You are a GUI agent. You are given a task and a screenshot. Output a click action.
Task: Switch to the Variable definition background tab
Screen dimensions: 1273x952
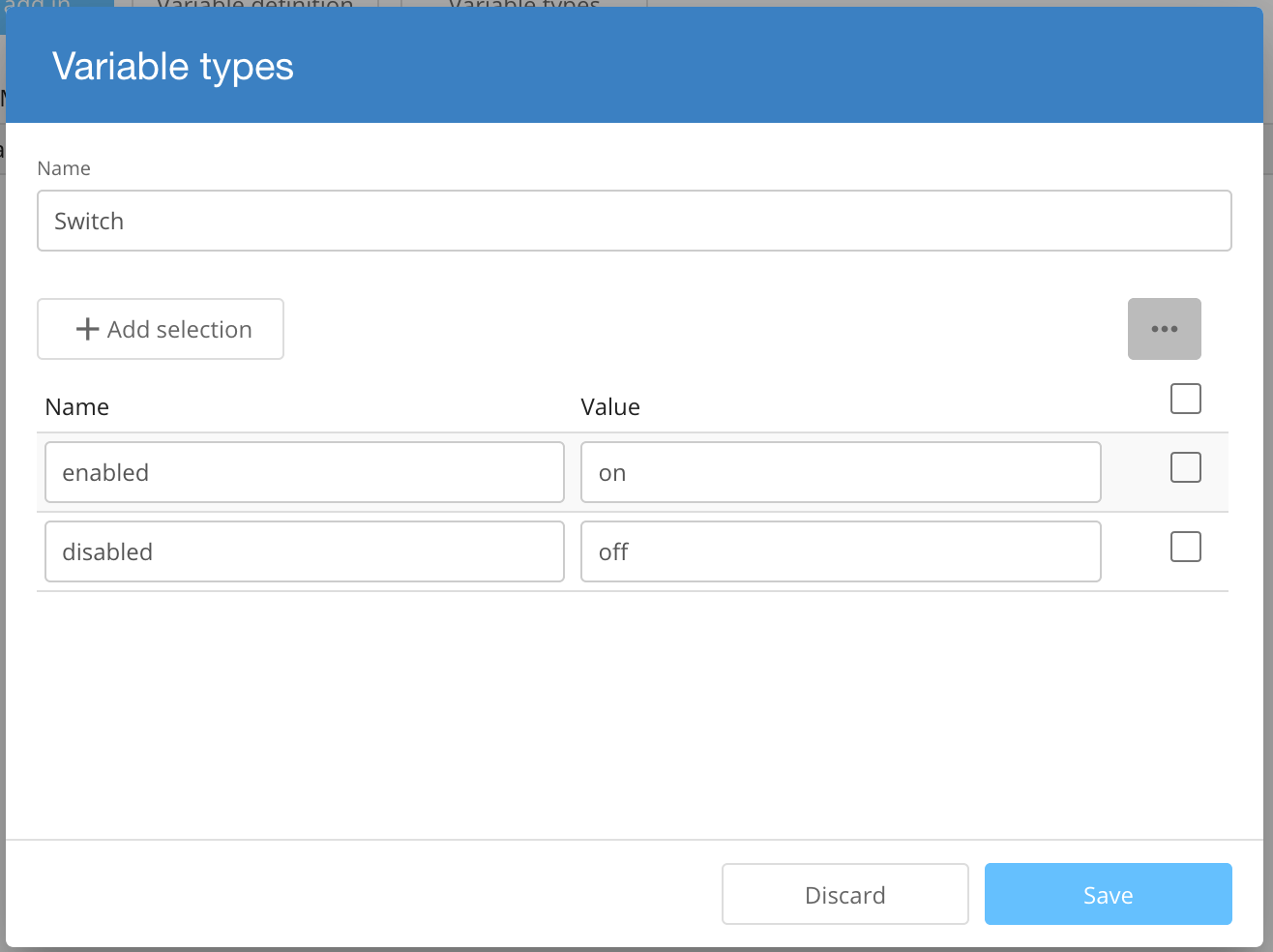point(254,4)
